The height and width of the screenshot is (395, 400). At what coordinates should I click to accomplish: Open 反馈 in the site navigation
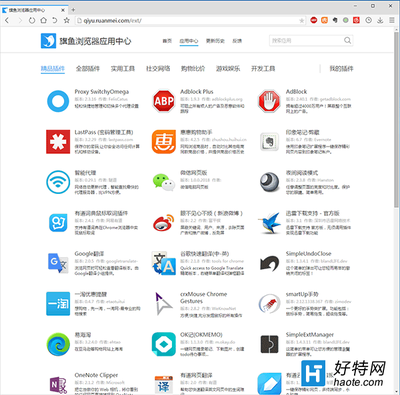[237, 41]
